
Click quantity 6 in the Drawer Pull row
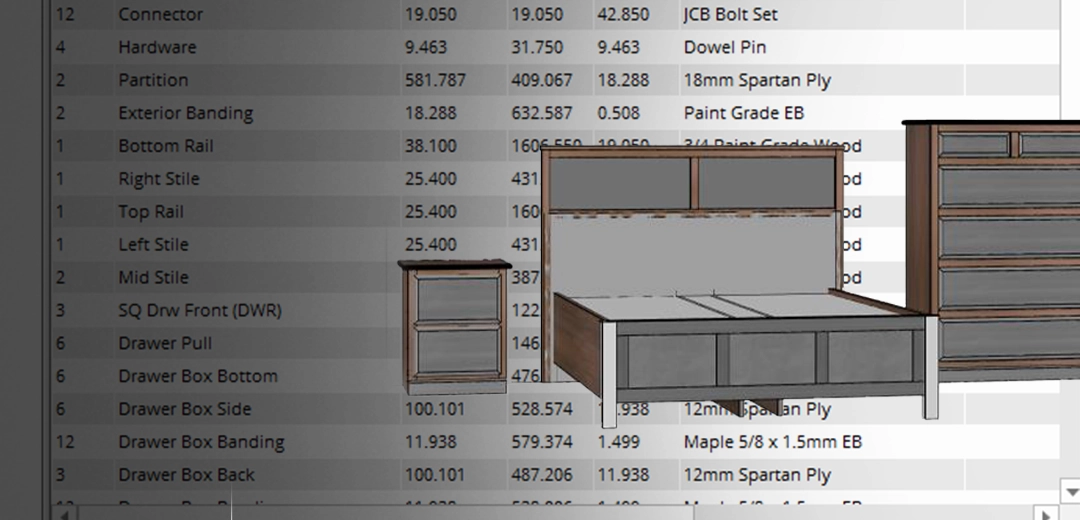[60, 344]
